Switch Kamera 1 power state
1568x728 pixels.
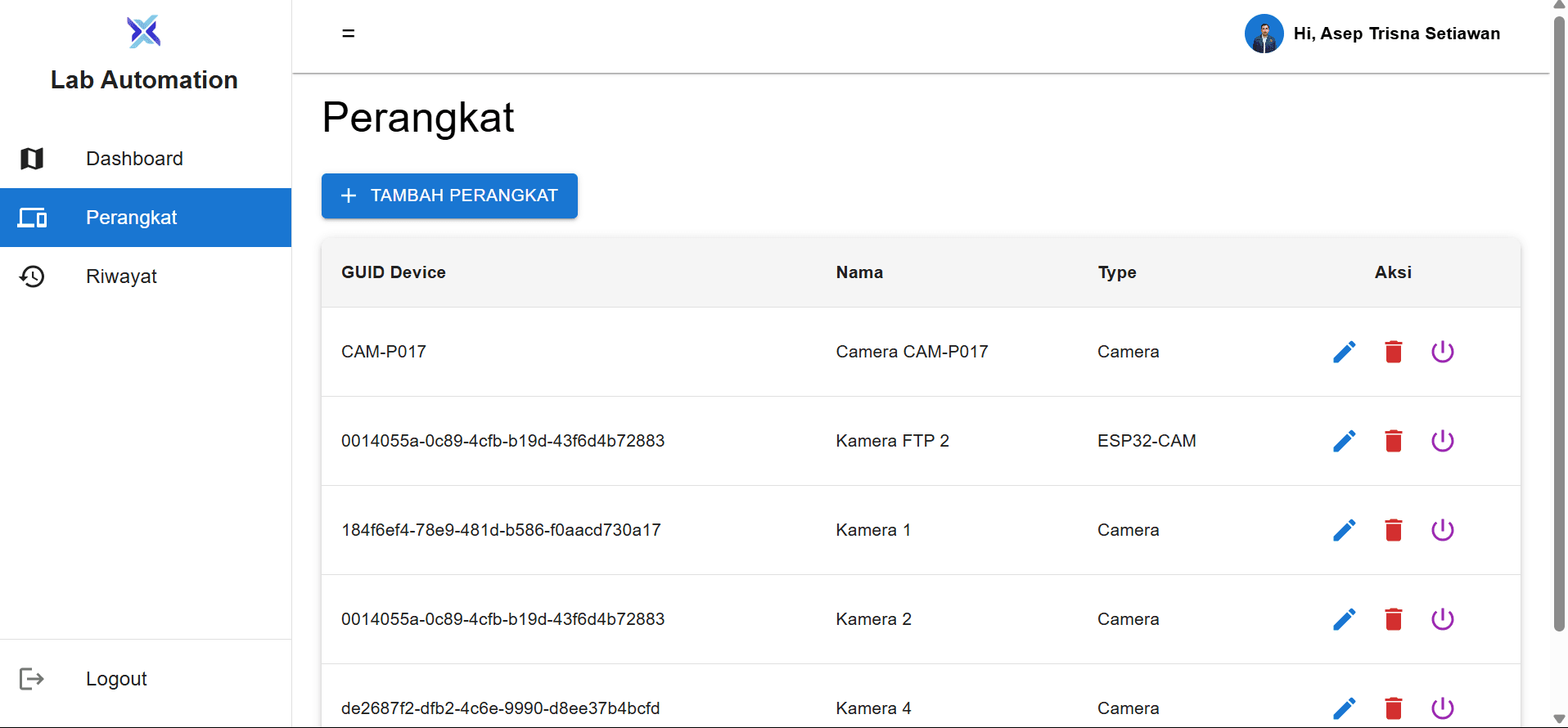(x=1442, y=530)
